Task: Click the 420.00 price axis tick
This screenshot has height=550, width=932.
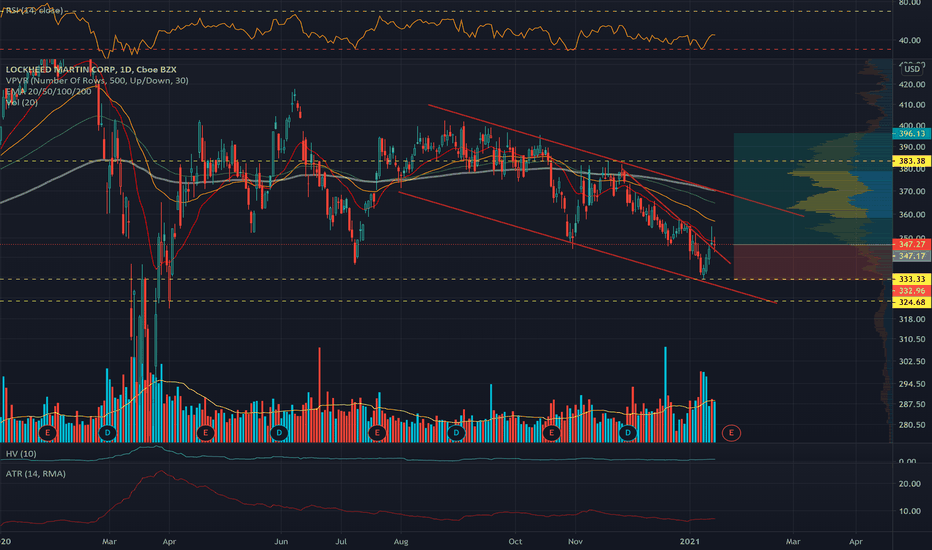Action: point(912,84)
